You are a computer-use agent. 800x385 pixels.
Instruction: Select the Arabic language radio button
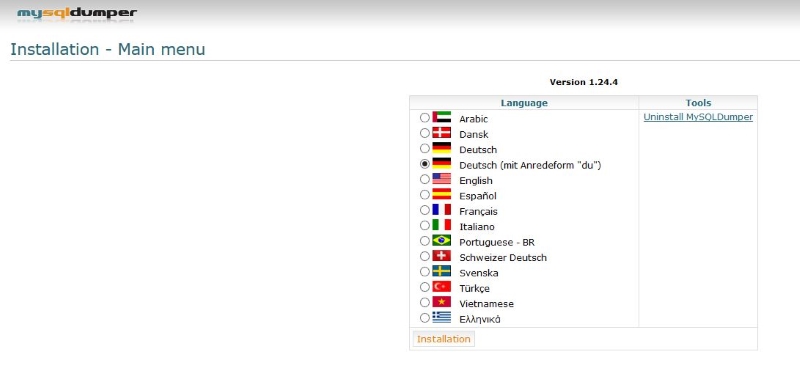(424, 118)
